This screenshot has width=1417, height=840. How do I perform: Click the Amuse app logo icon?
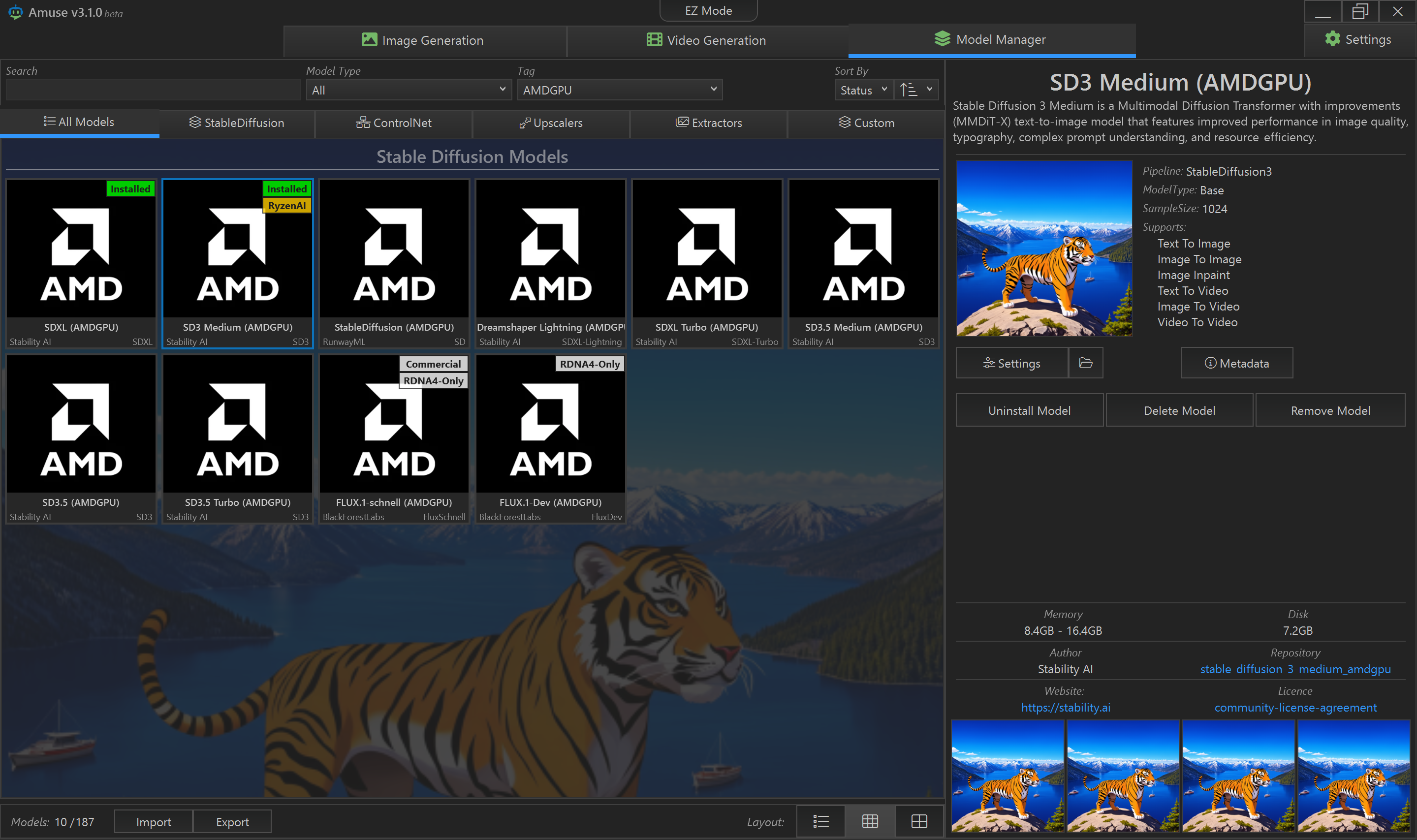tap(15, 12)
